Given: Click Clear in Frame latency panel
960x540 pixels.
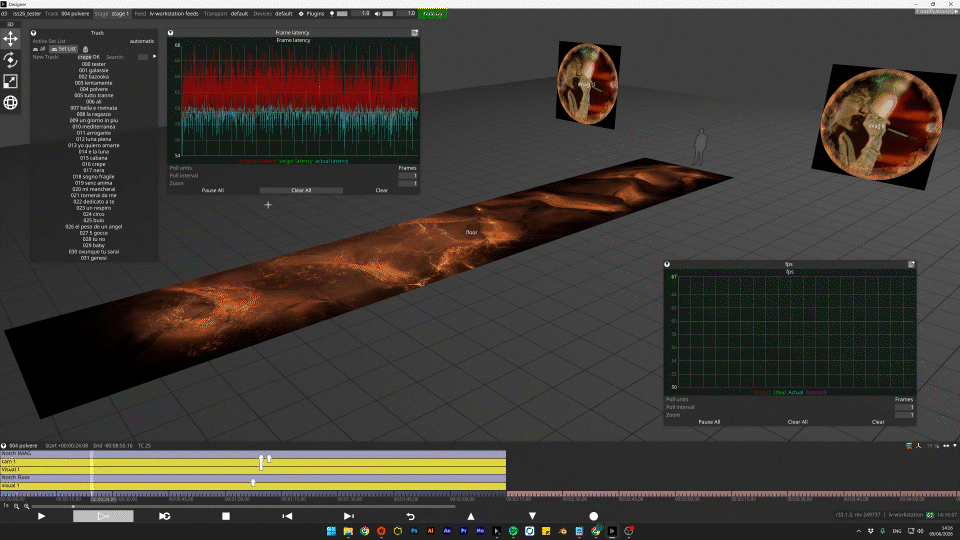Looking at the screenshot, I should pos(381,190).
